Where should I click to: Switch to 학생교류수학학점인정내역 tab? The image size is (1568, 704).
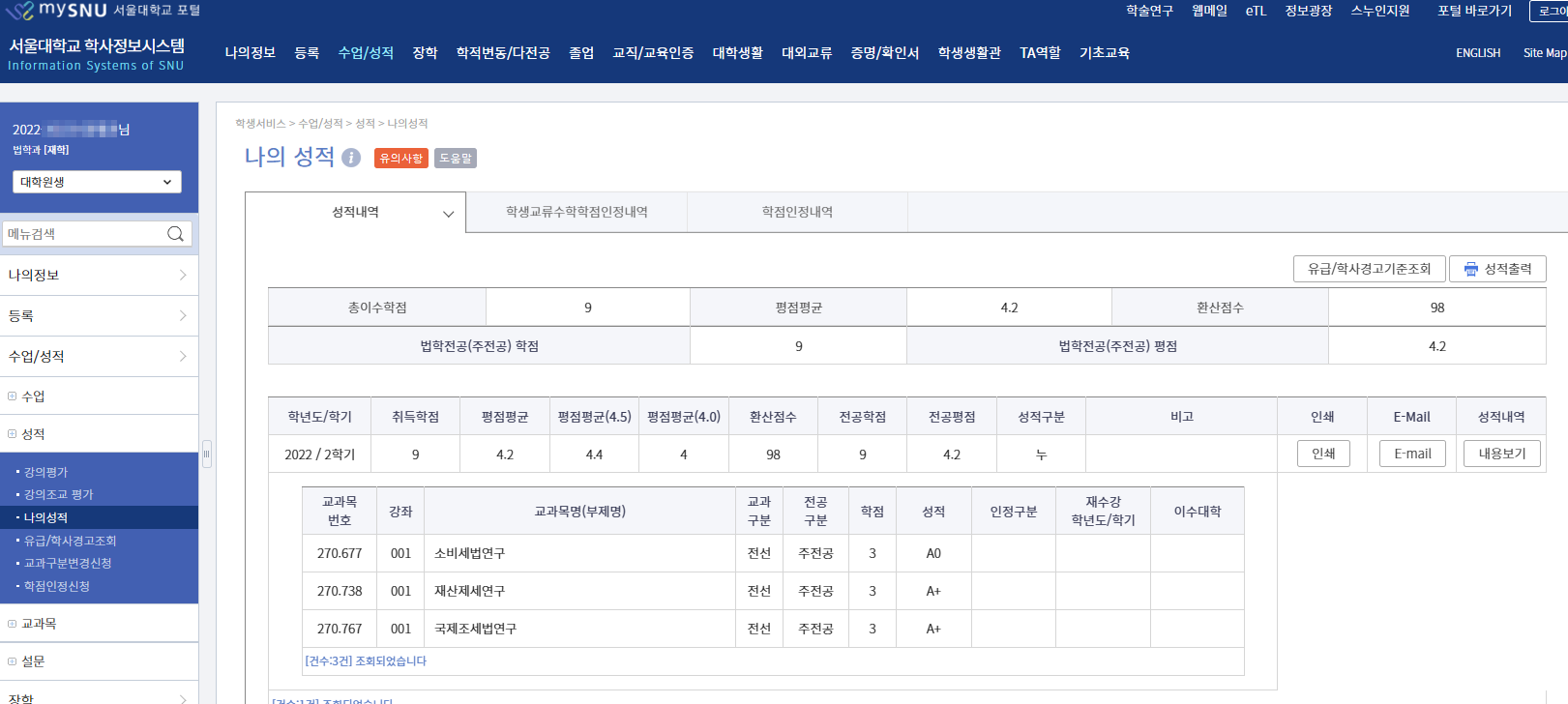click(x=577, y=212)
